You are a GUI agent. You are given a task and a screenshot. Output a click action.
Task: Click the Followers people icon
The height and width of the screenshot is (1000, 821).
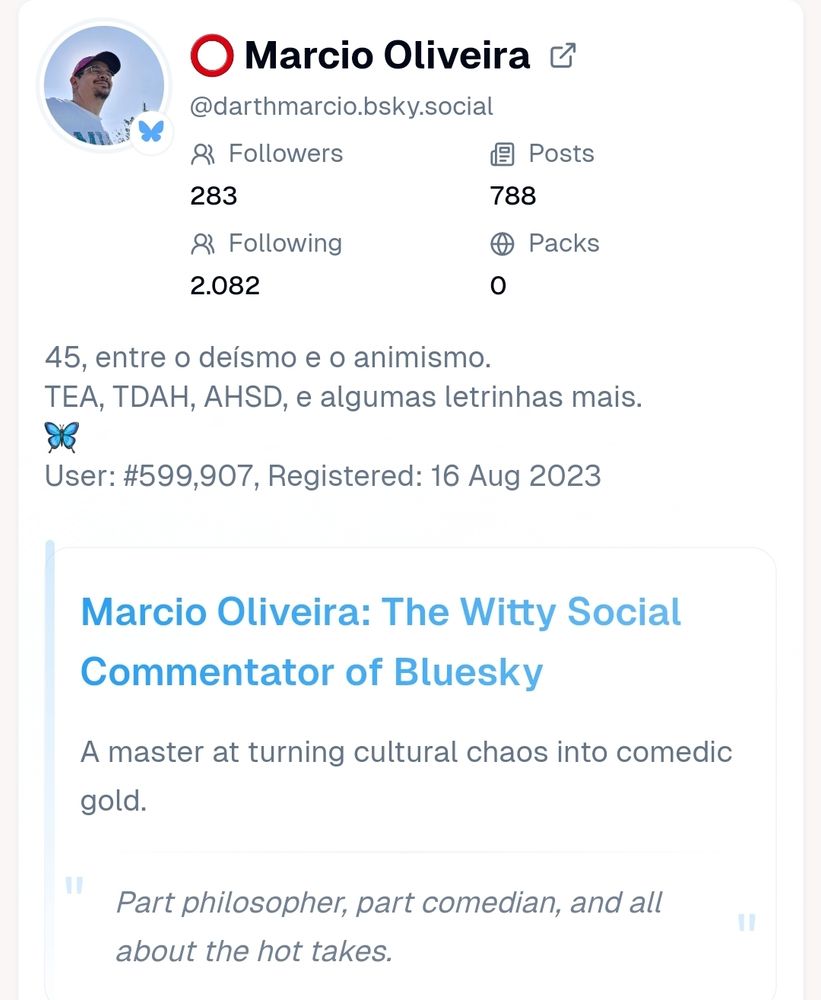pyautogui.click(x=203, y=154)
